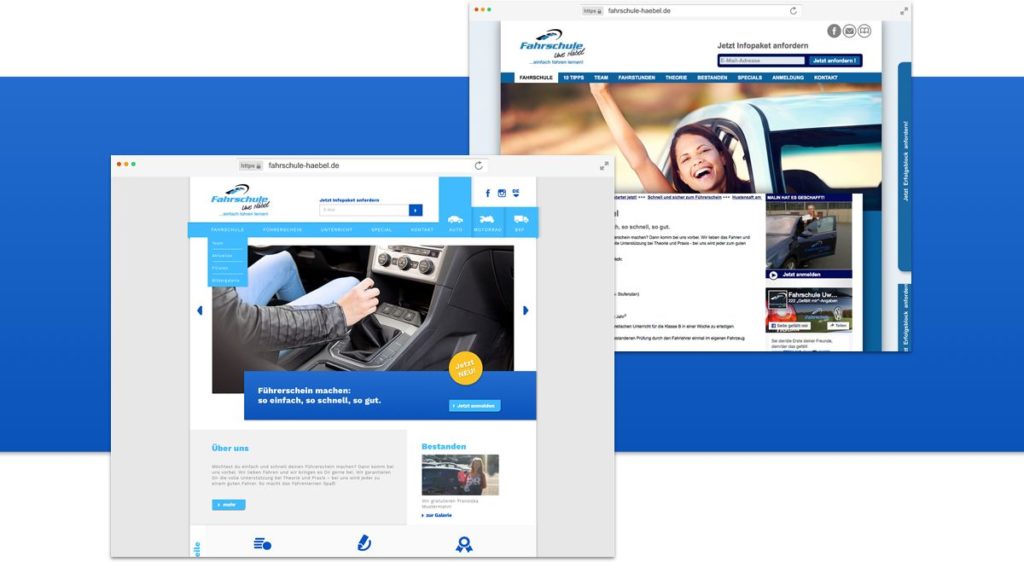Open Facebook icon in front window header
The image size is (1024, 562).
click(x=487, y=193)
